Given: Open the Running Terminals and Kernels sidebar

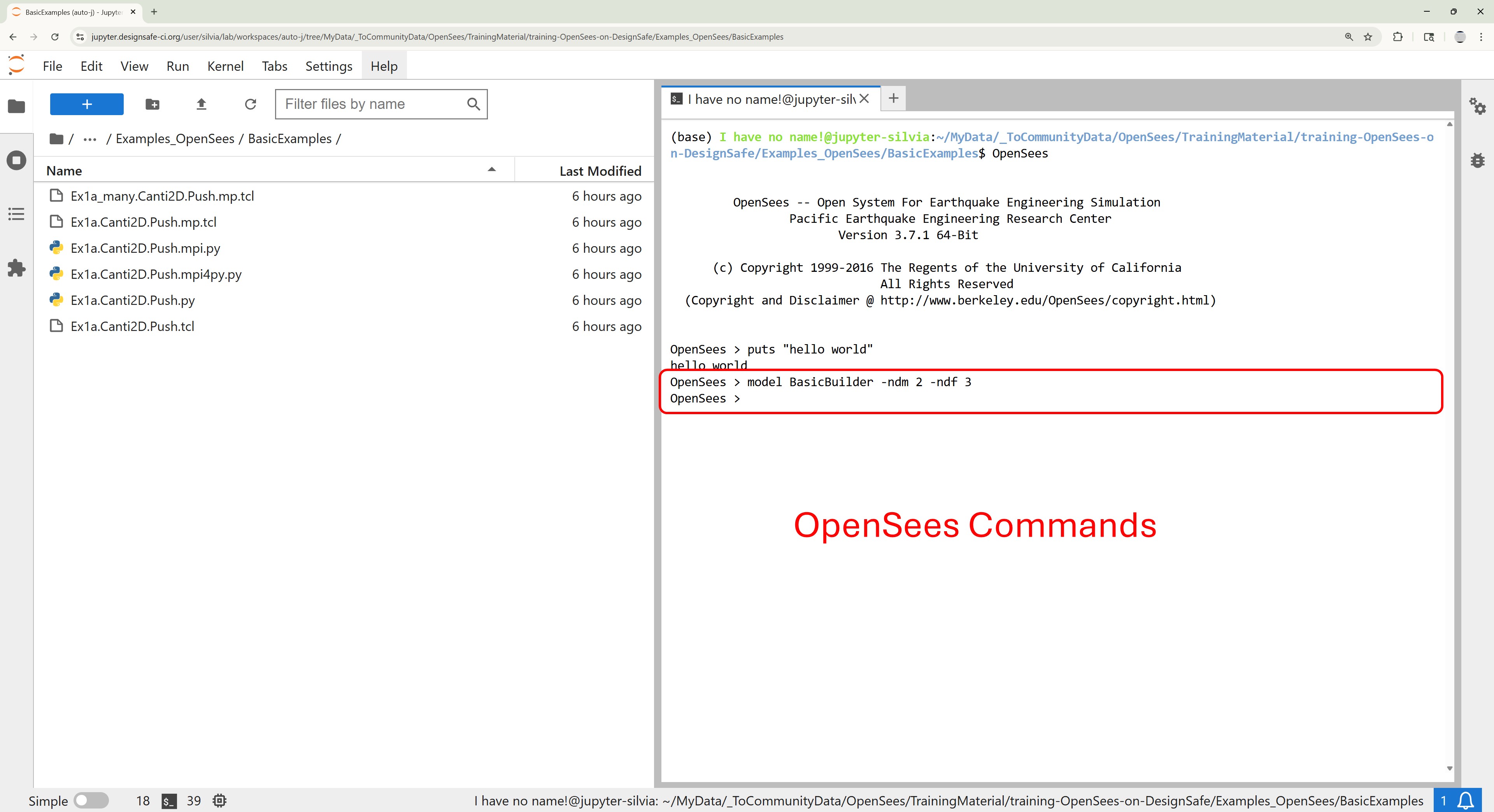Looking at the screenshot, I should pos(16,161).
